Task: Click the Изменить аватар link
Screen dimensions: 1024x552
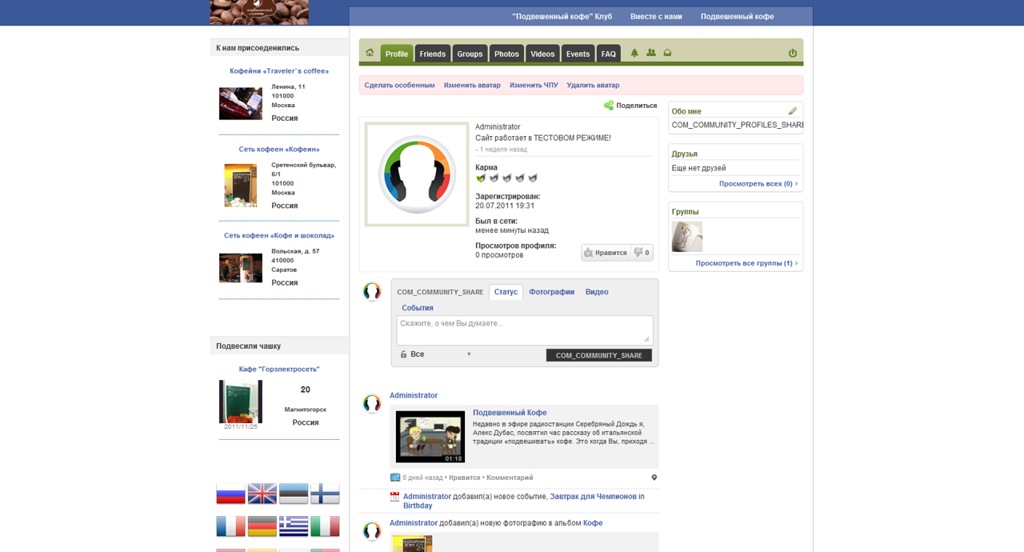Action: (472, 86)
